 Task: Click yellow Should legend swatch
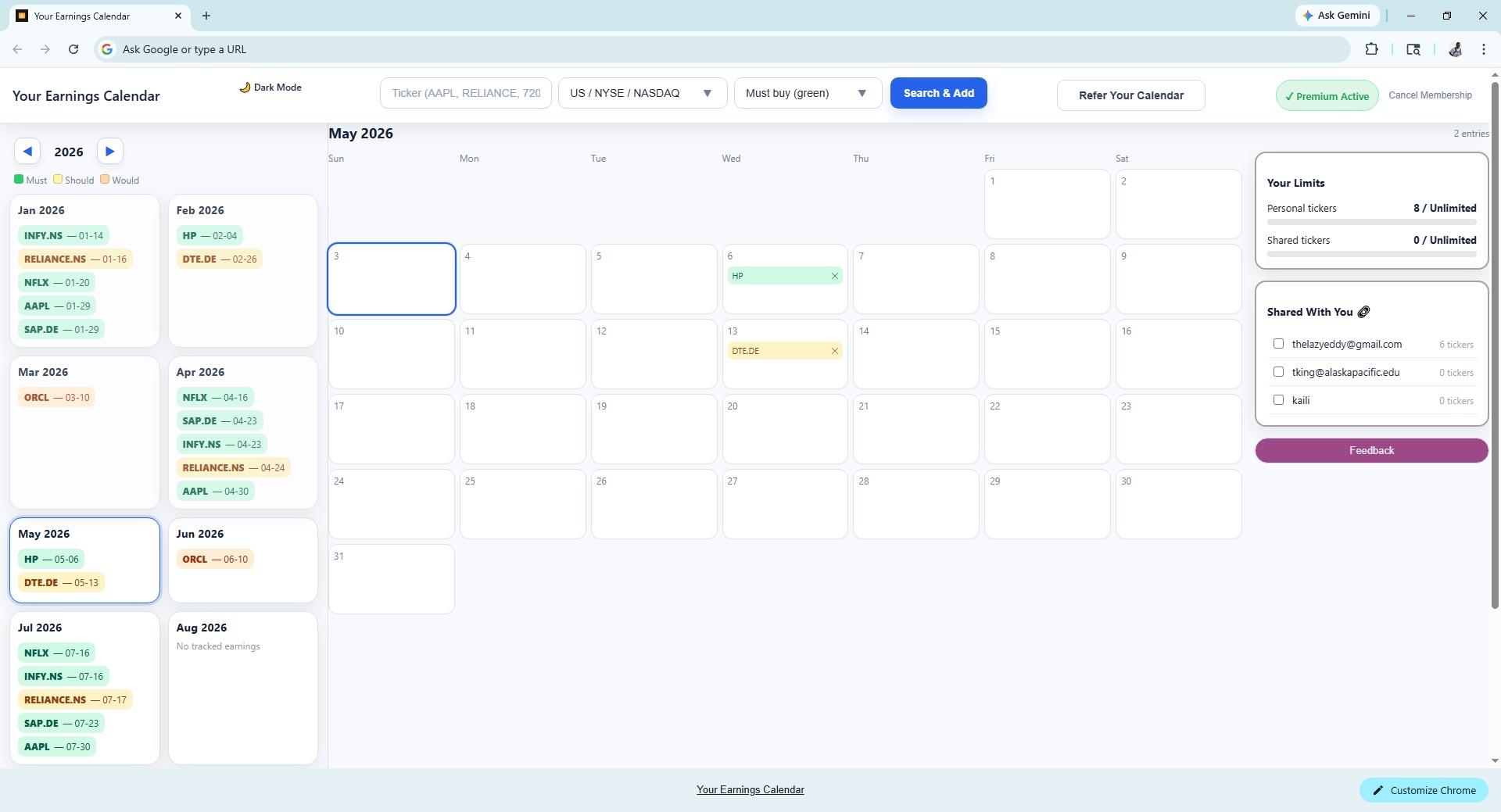pyautogui.click(x=58, y=179)
